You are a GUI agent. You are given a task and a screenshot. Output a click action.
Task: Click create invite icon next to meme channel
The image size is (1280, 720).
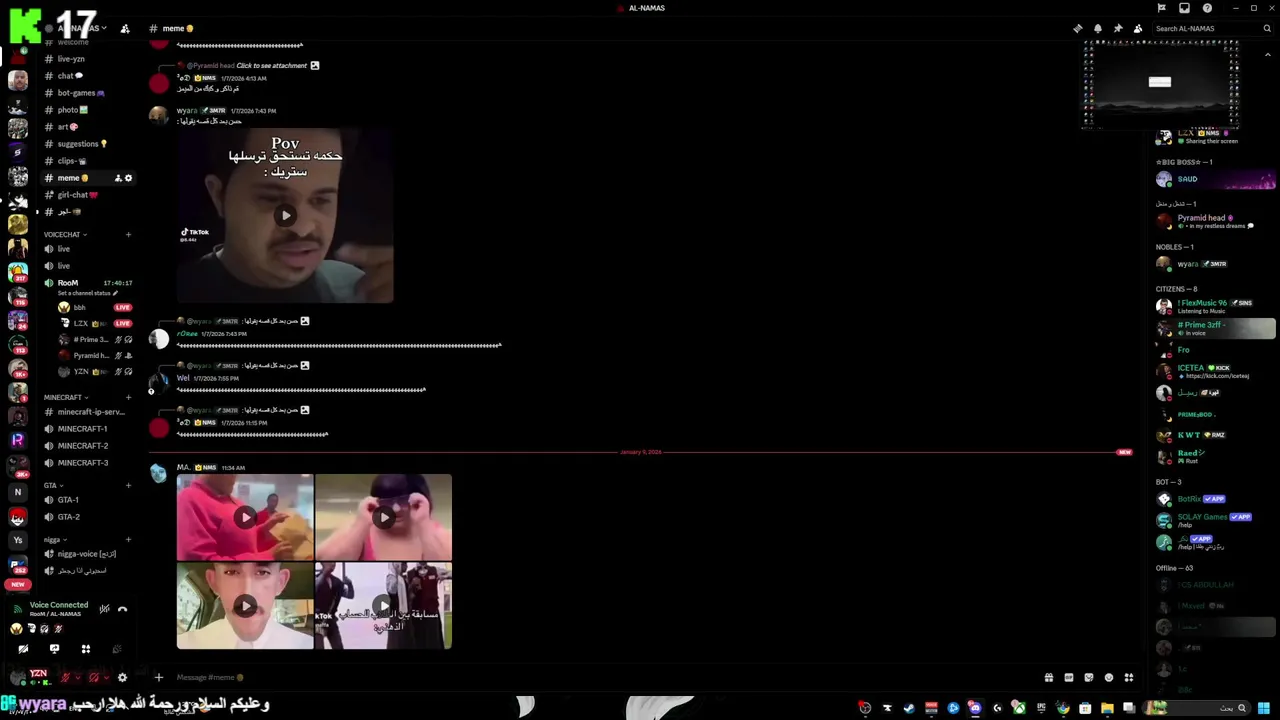click(117, 178)
